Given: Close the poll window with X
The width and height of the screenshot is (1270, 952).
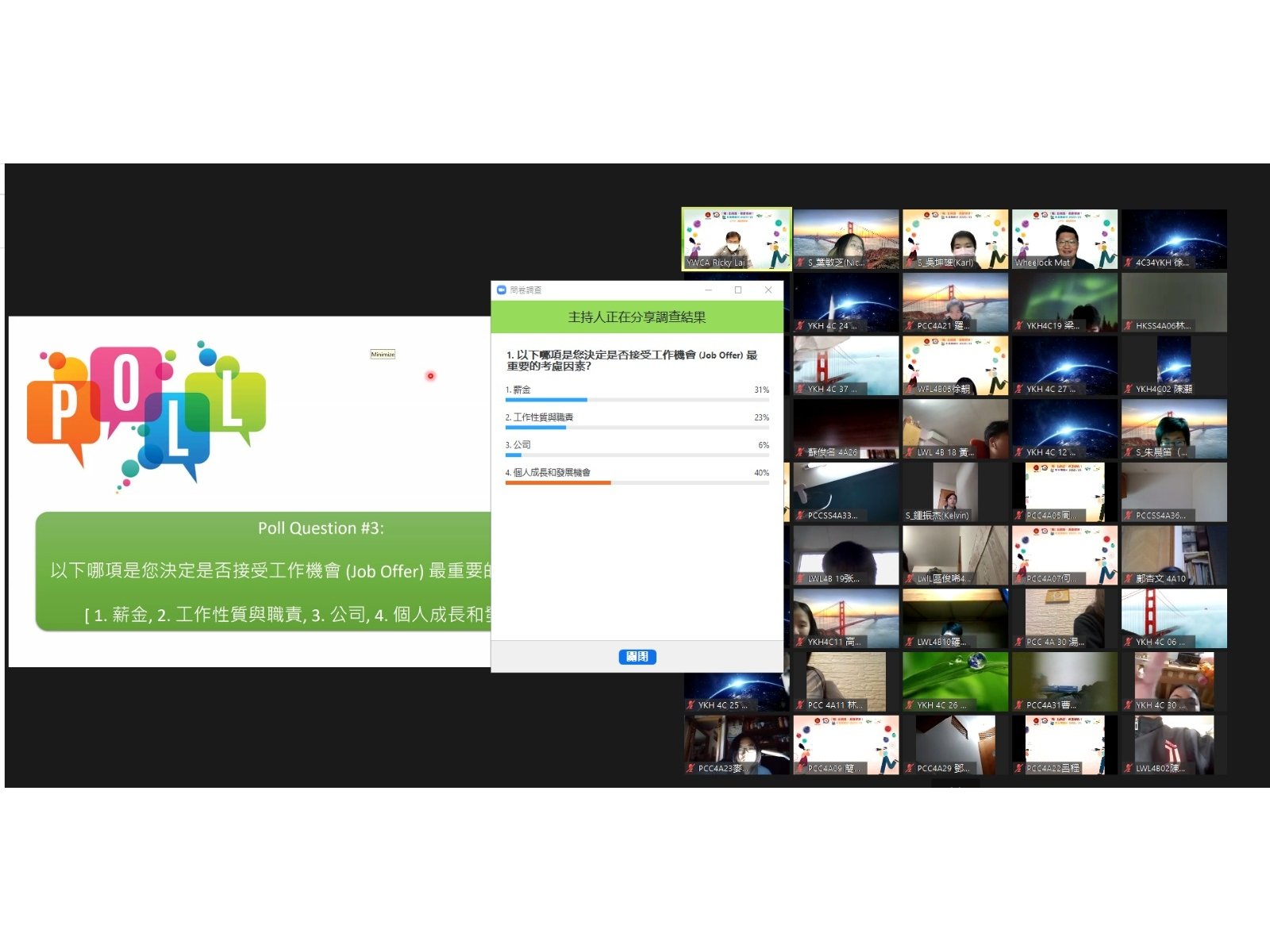Looking at the screenshot, I should point(768,290).
